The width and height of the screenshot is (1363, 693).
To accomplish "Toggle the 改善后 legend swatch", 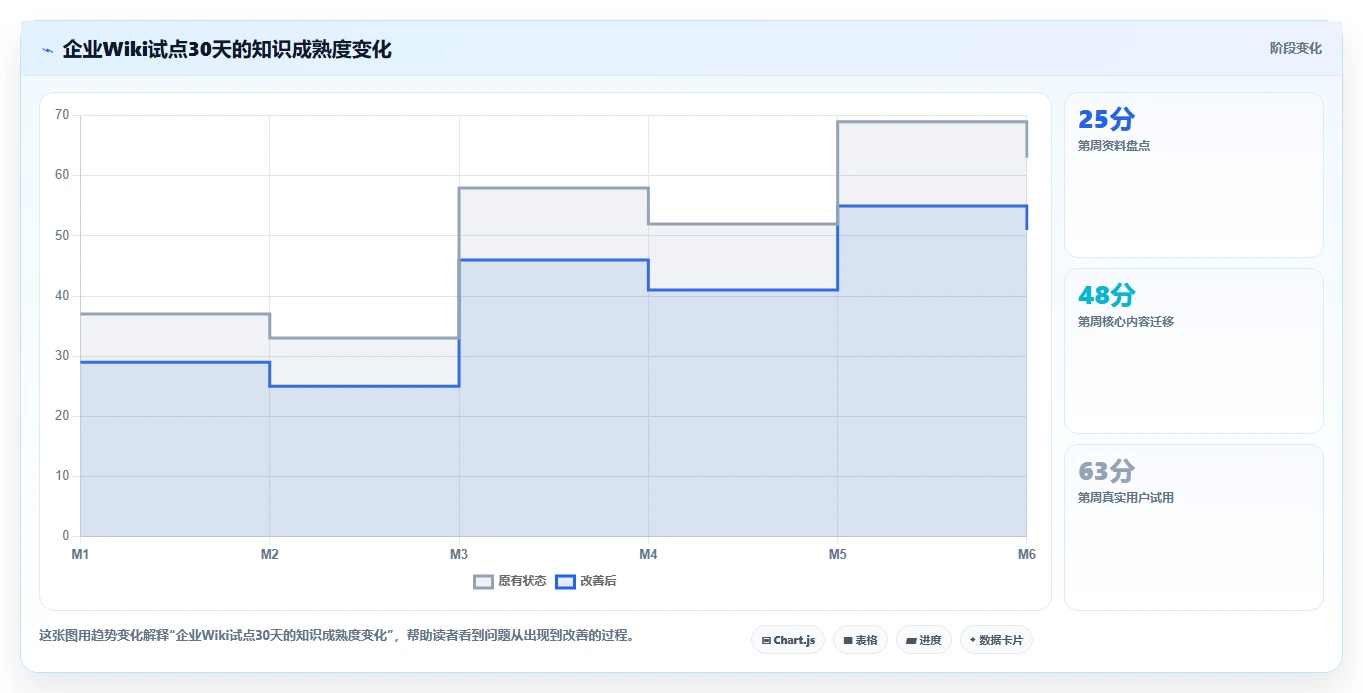I will (x=565, y=581).
